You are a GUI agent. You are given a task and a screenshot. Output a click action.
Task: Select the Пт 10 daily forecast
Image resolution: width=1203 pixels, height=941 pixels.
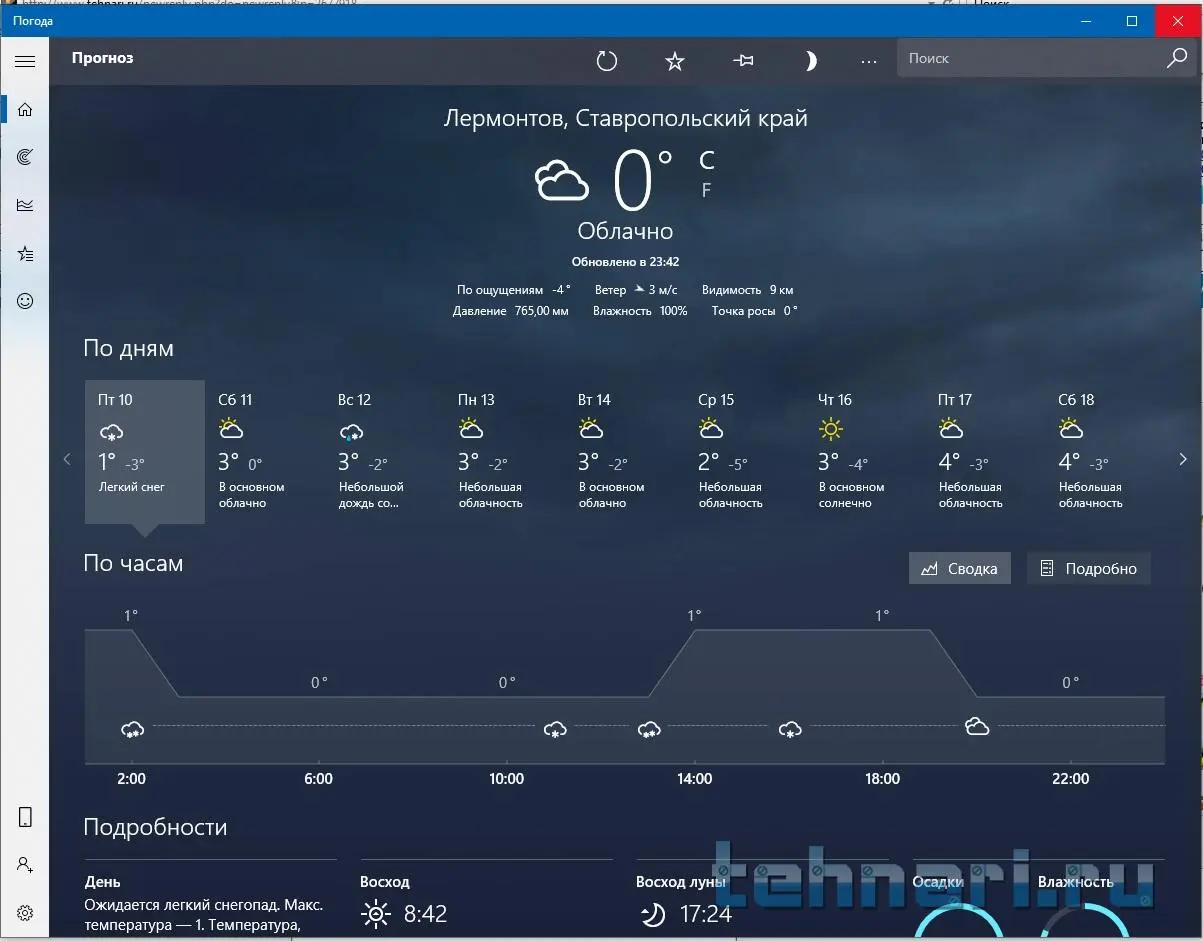coord(145,452)
